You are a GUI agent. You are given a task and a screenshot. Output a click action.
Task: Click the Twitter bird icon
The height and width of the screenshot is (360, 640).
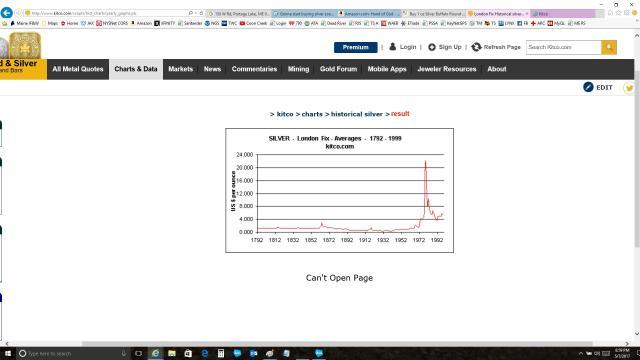point(629,88)
